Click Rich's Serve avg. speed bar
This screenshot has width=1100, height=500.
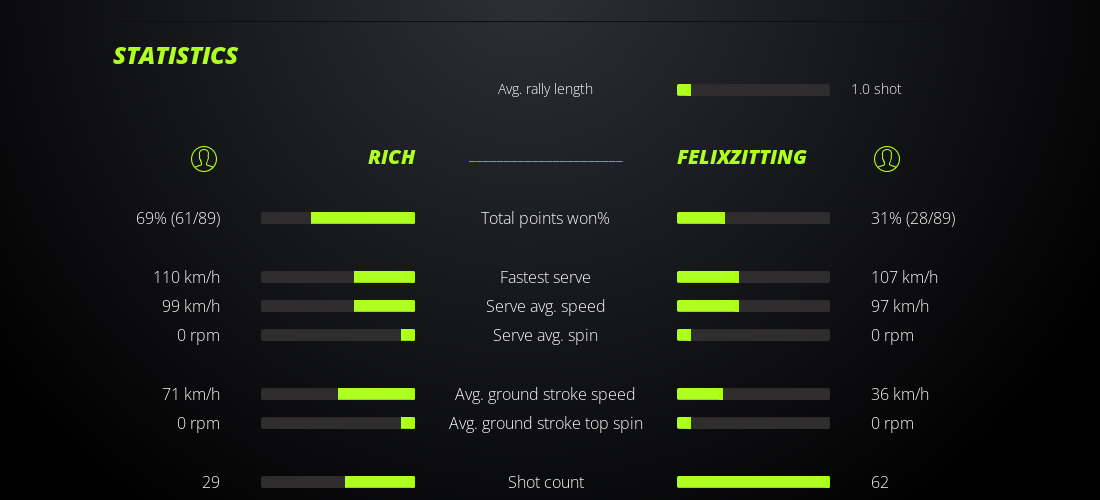[x=338, y=306]
